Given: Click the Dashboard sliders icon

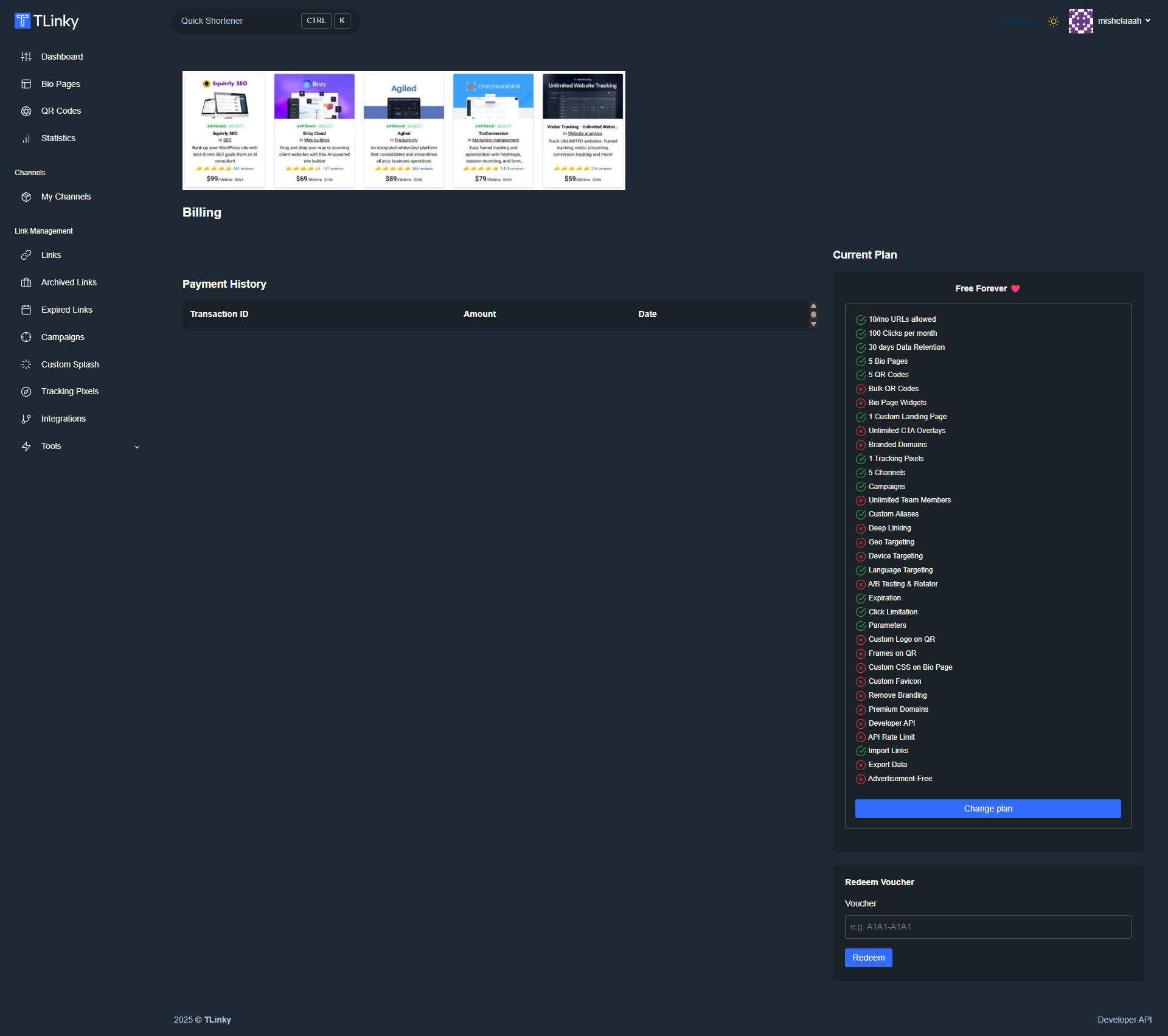Looking at the screenshot, I should tap(26, 57).
